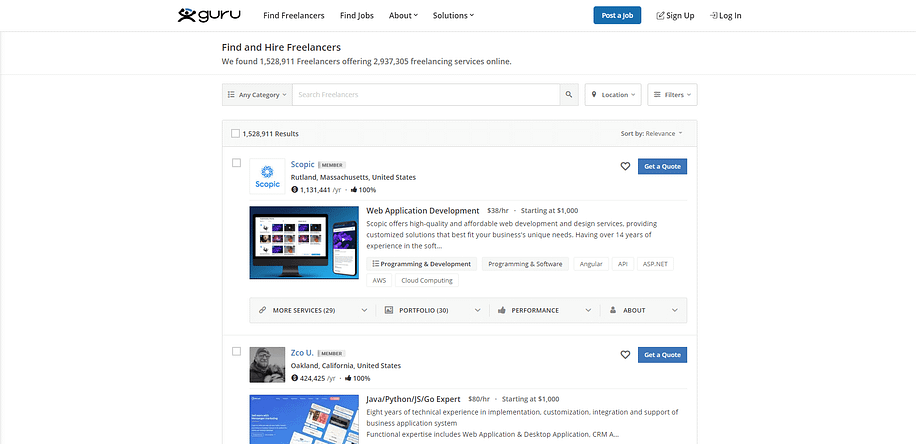Toggle the select-all results checkbox

tap(236, 133)
